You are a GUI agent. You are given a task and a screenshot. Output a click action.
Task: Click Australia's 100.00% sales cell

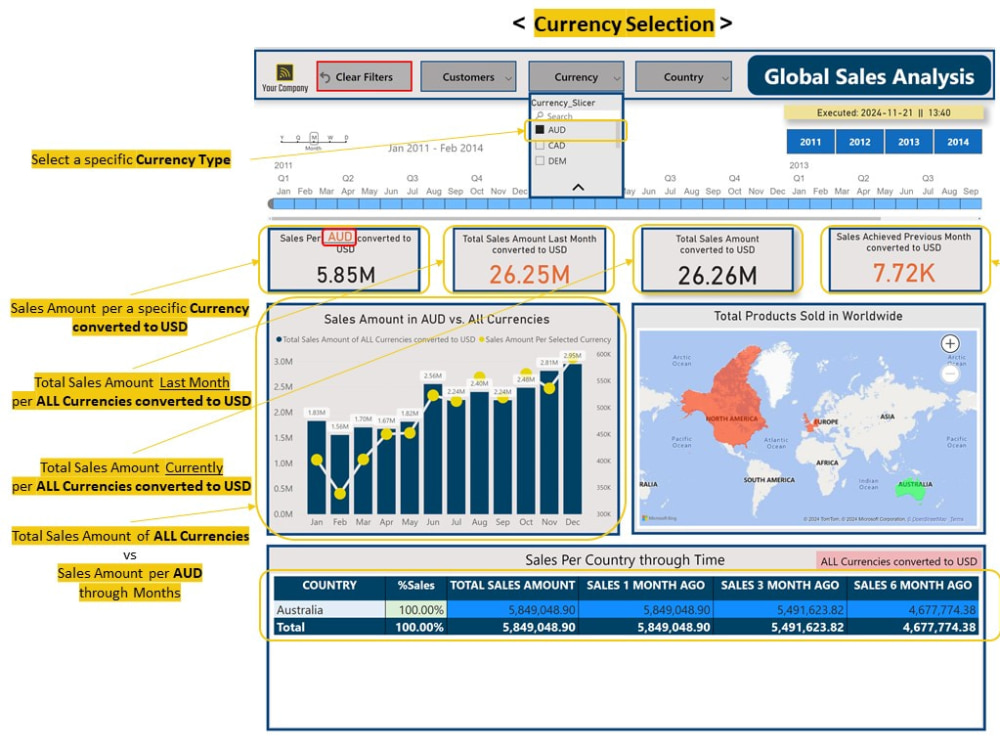416,610
